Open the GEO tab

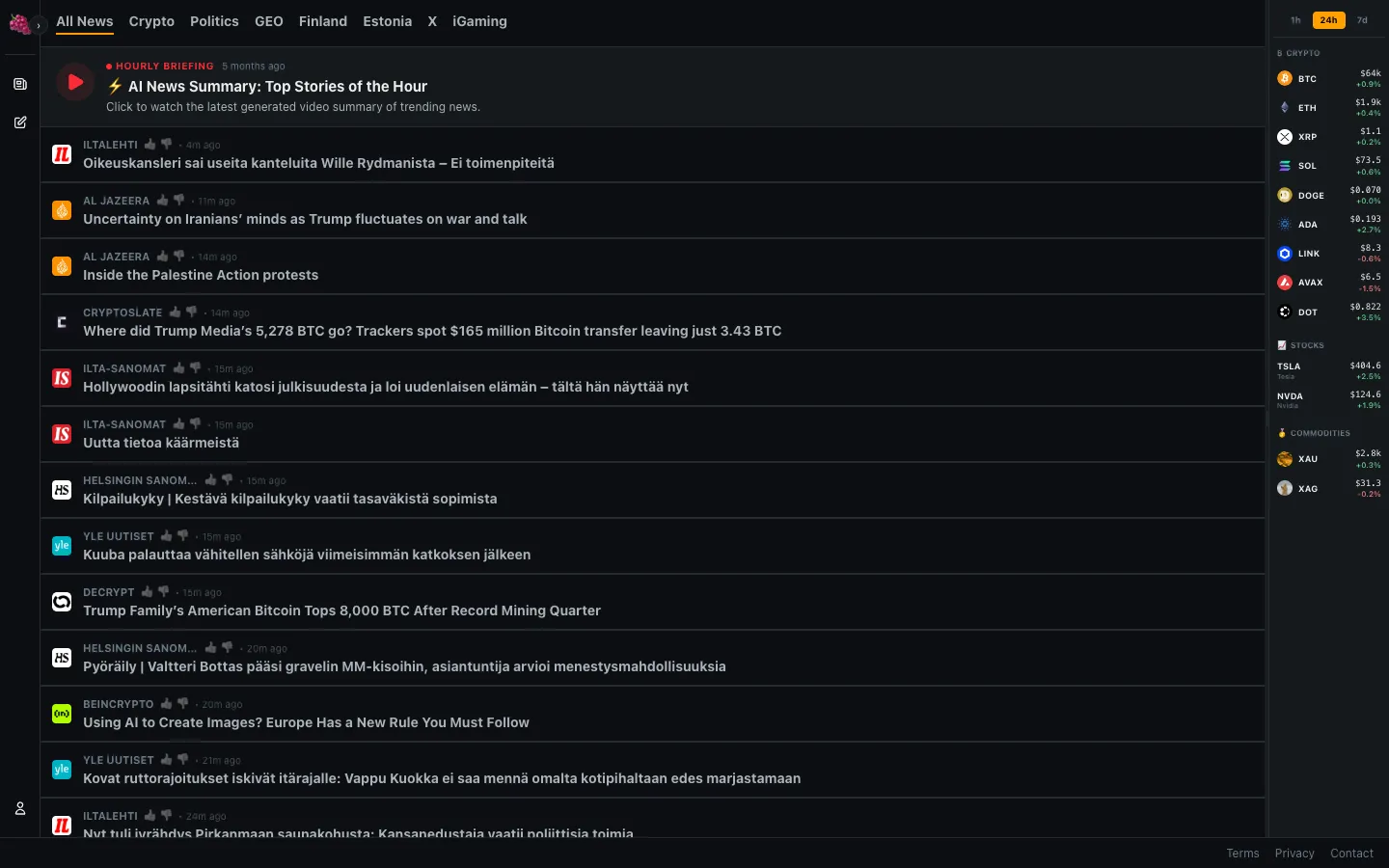269,21
